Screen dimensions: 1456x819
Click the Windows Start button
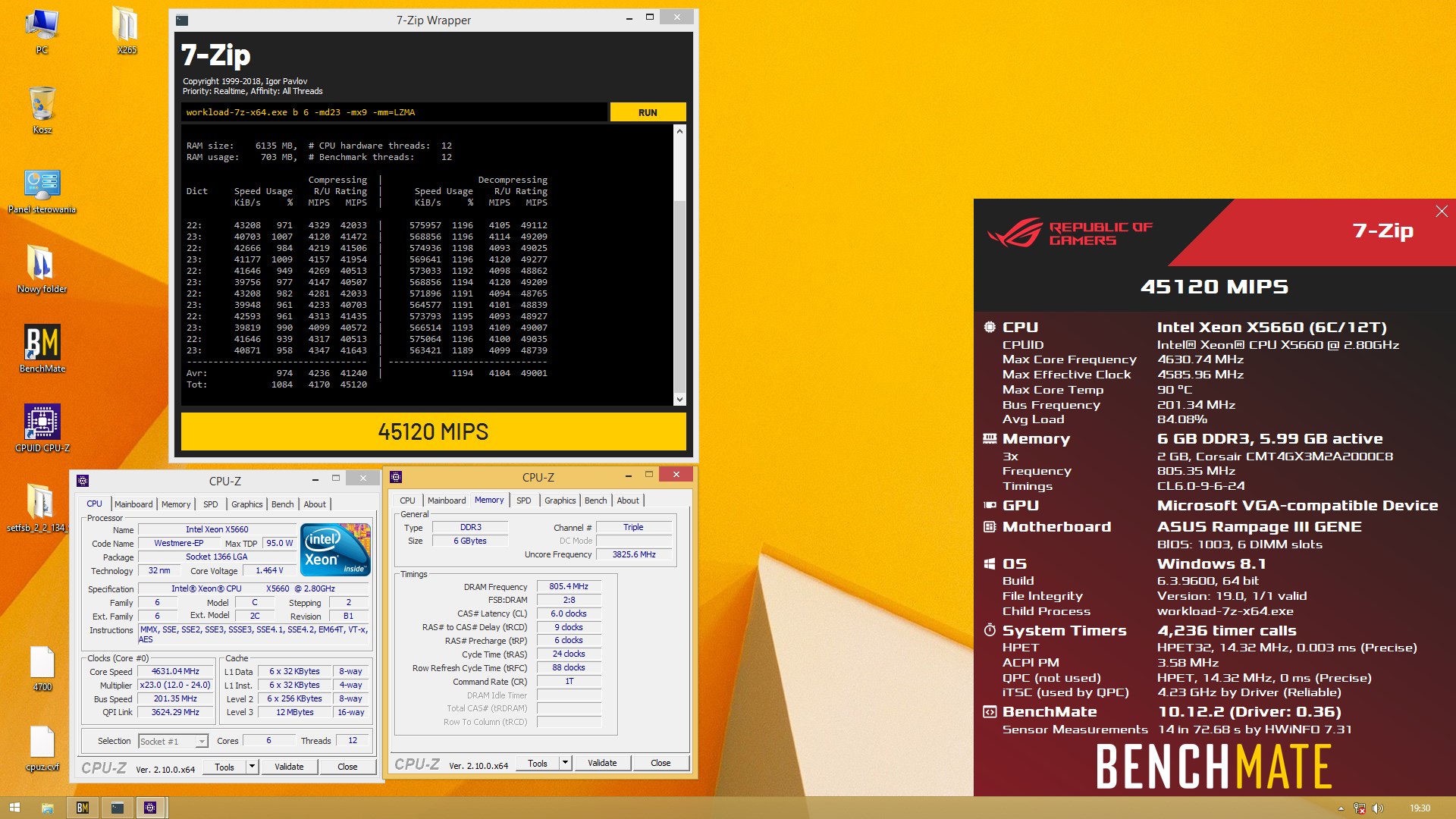tap(14, 808)
